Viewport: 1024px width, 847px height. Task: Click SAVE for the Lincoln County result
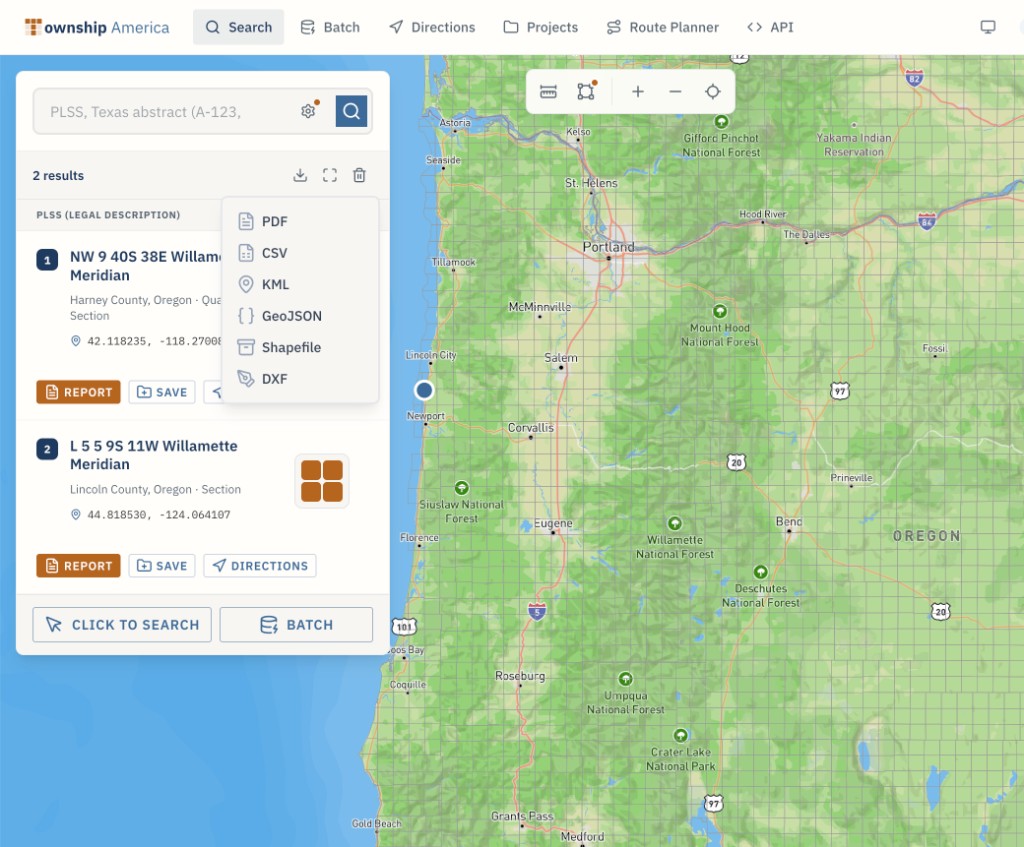point(162,566)
